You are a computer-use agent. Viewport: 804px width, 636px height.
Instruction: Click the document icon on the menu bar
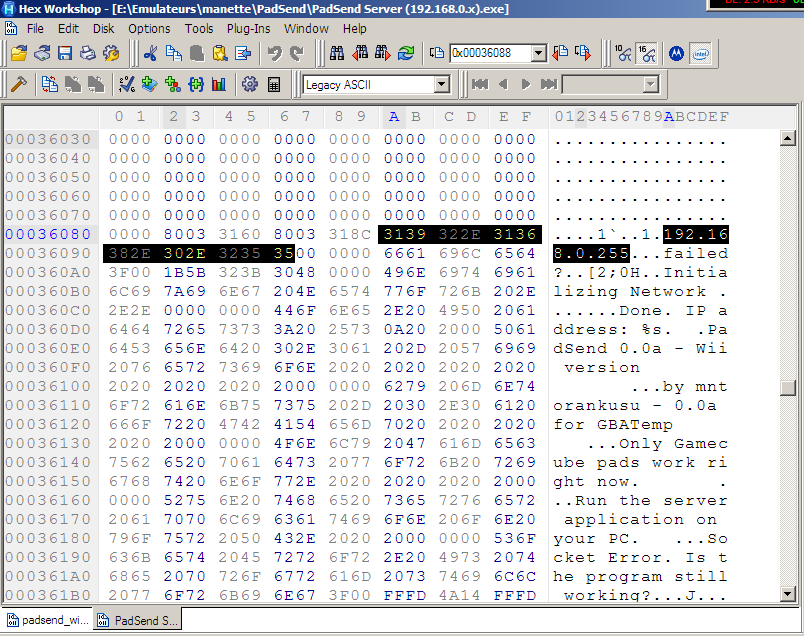point(11,28)
